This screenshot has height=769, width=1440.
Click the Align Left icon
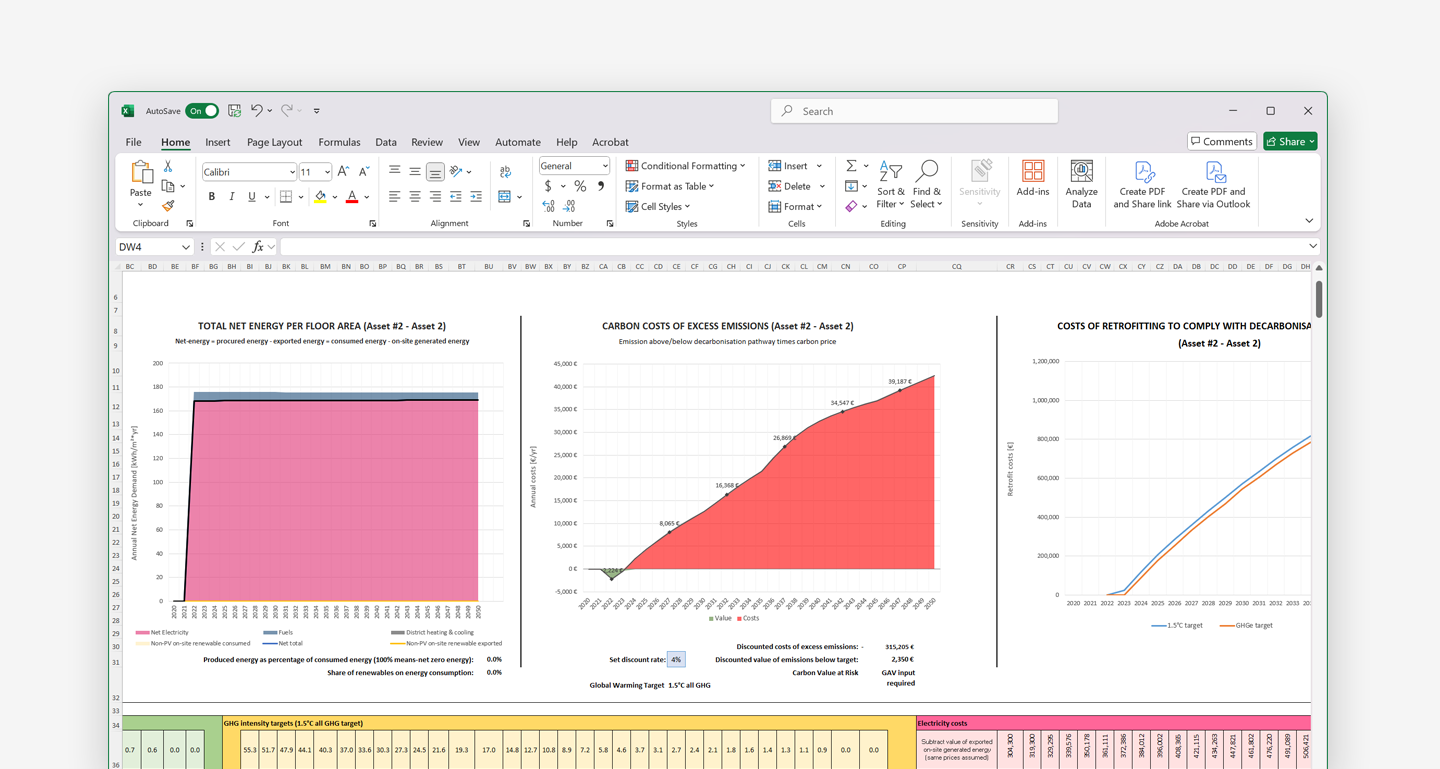pyautogui.click(x=395, y=197)
